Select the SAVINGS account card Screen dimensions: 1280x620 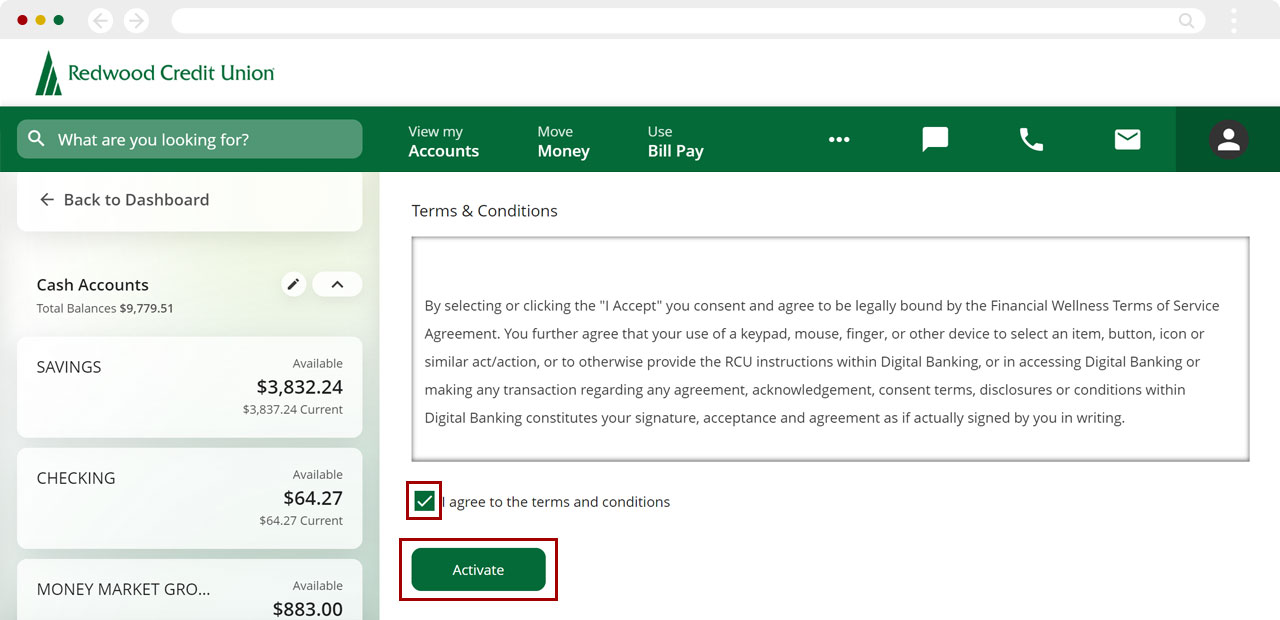[189, 387]
